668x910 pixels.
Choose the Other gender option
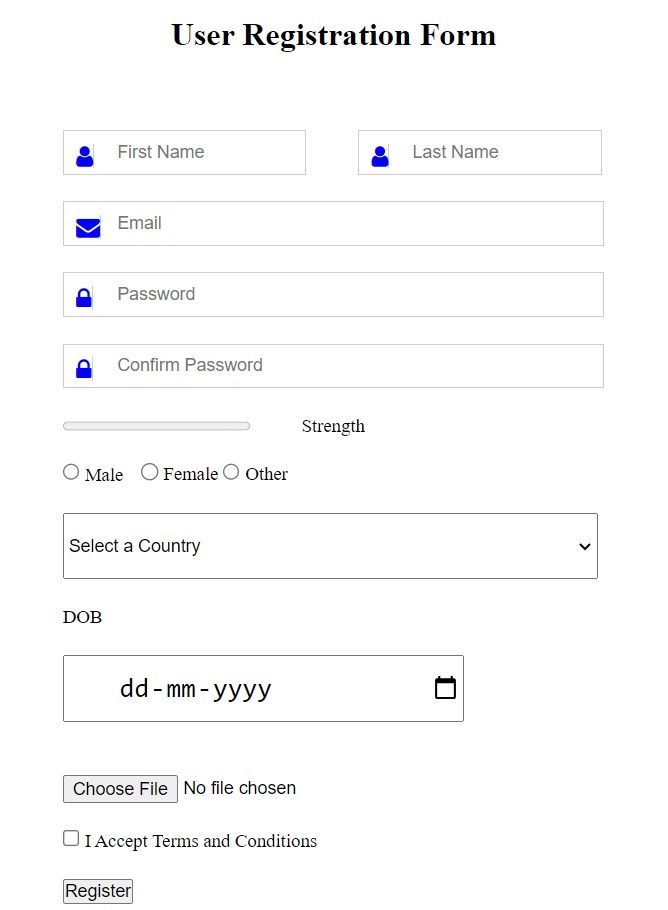click(x=231, y=472)
